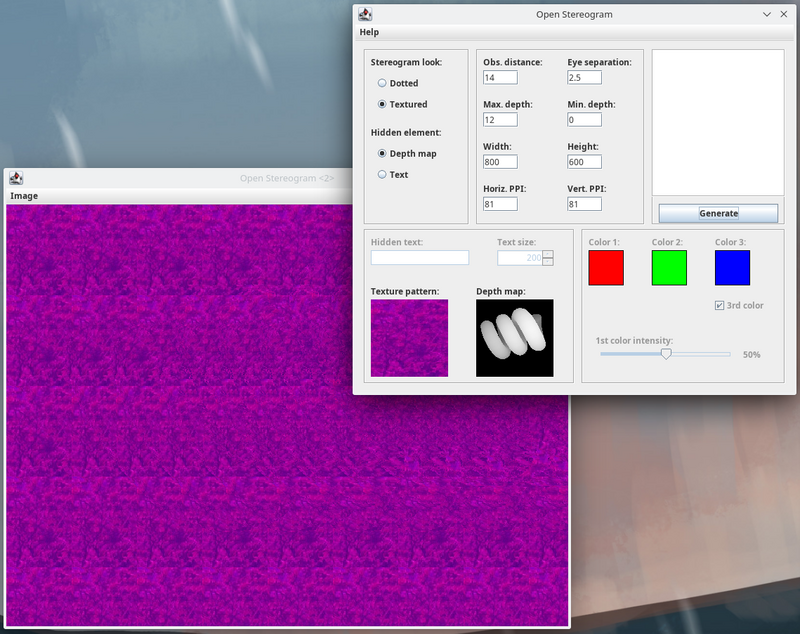This screenshot has width=800, height=634.
Task: Click the 1st color intensity slider handle
Action: pos(666,354)
